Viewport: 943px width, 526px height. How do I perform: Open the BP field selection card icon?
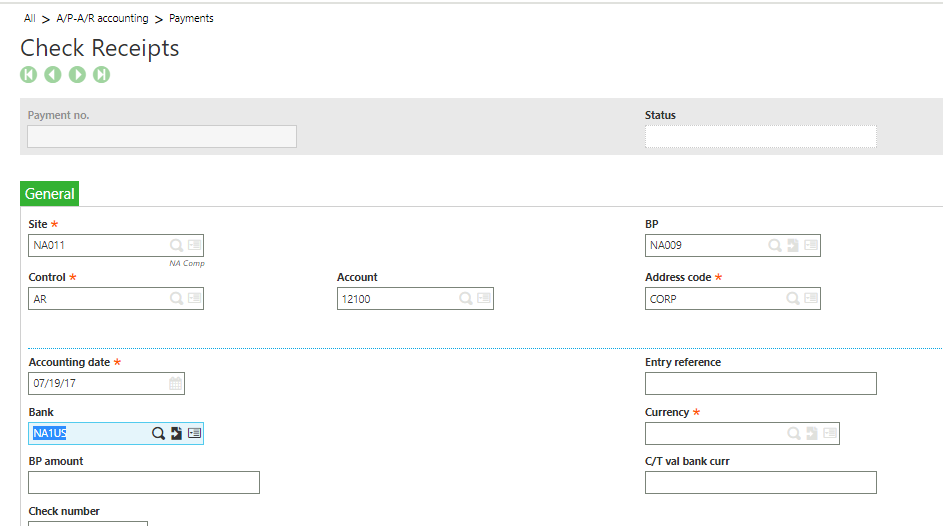point(811,245)
